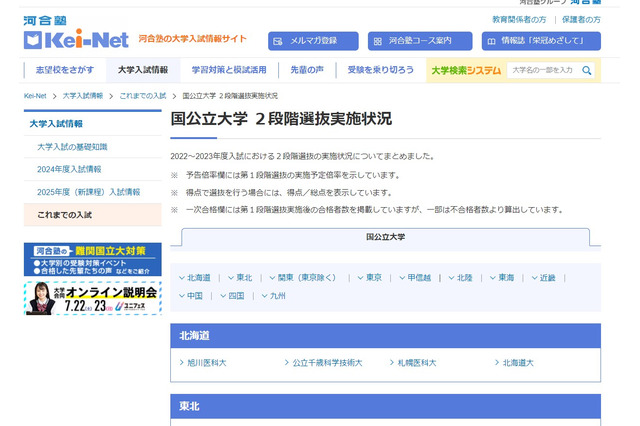This screenshot has width=640, height=426.
Task: Click the 東北 section header
Action: tap(385, 406)
